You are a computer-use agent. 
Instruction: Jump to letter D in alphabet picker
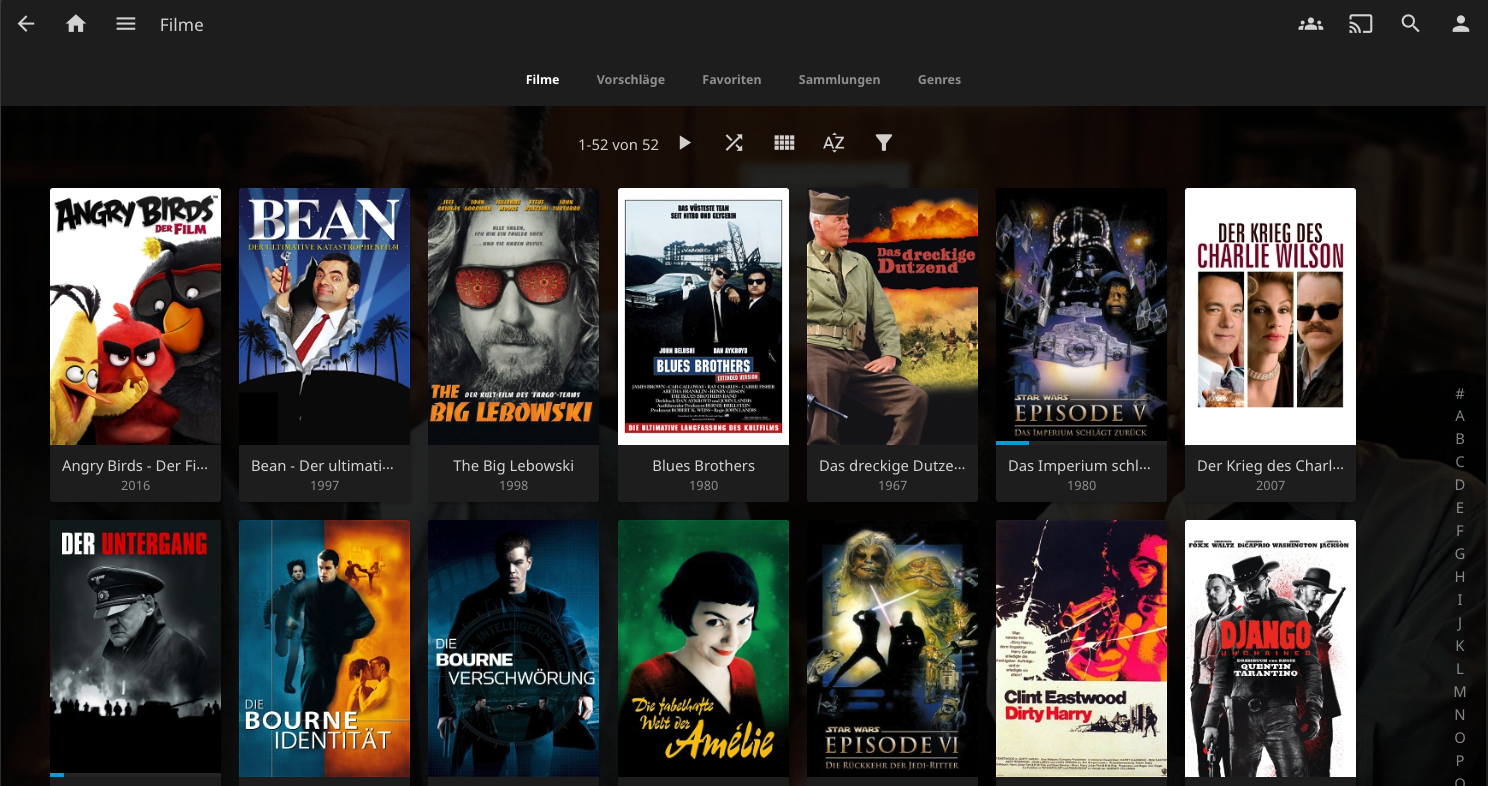pos(1460,485)
